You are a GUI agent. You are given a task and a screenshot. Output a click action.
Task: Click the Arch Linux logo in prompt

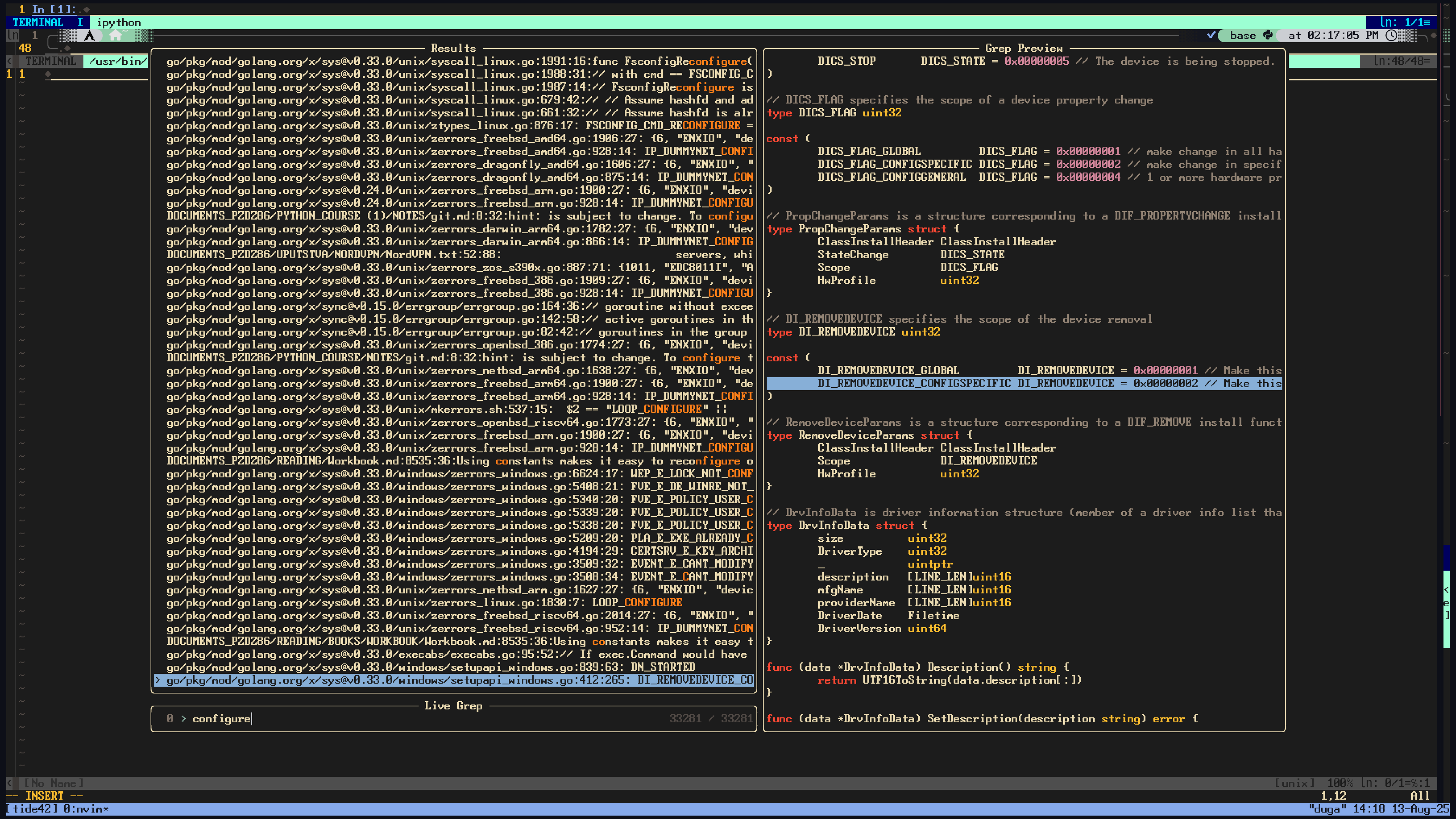pyautogui.click(x=89, y=36)
